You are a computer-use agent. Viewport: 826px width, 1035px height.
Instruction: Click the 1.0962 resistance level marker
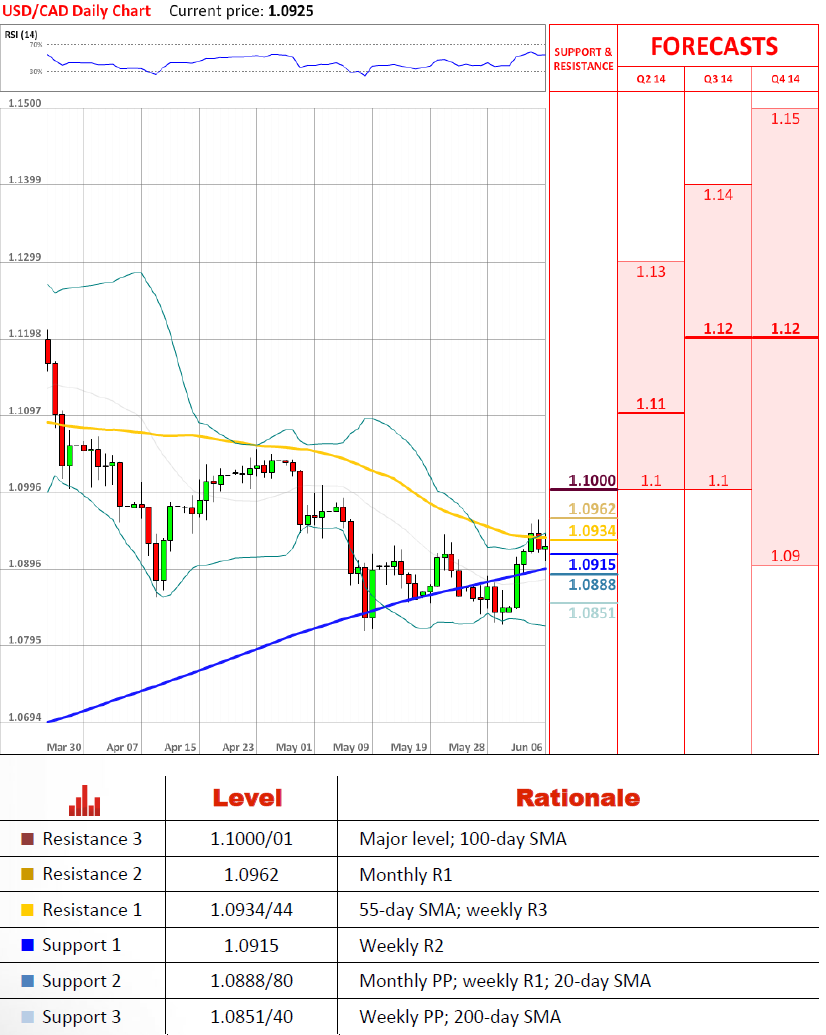(x=592, y=509)
